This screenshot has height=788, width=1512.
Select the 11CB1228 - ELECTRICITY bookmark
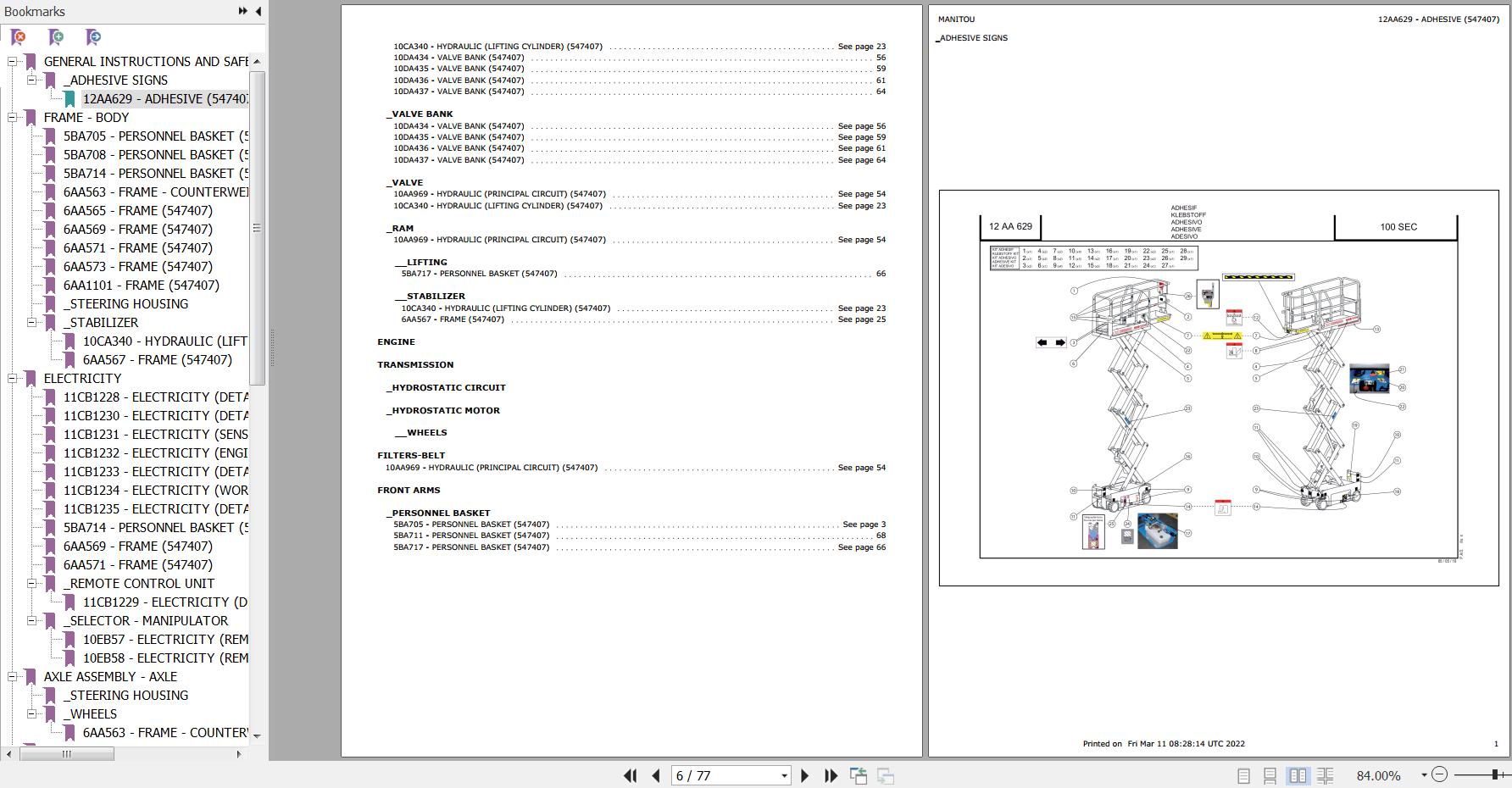(x=156, y=397)
